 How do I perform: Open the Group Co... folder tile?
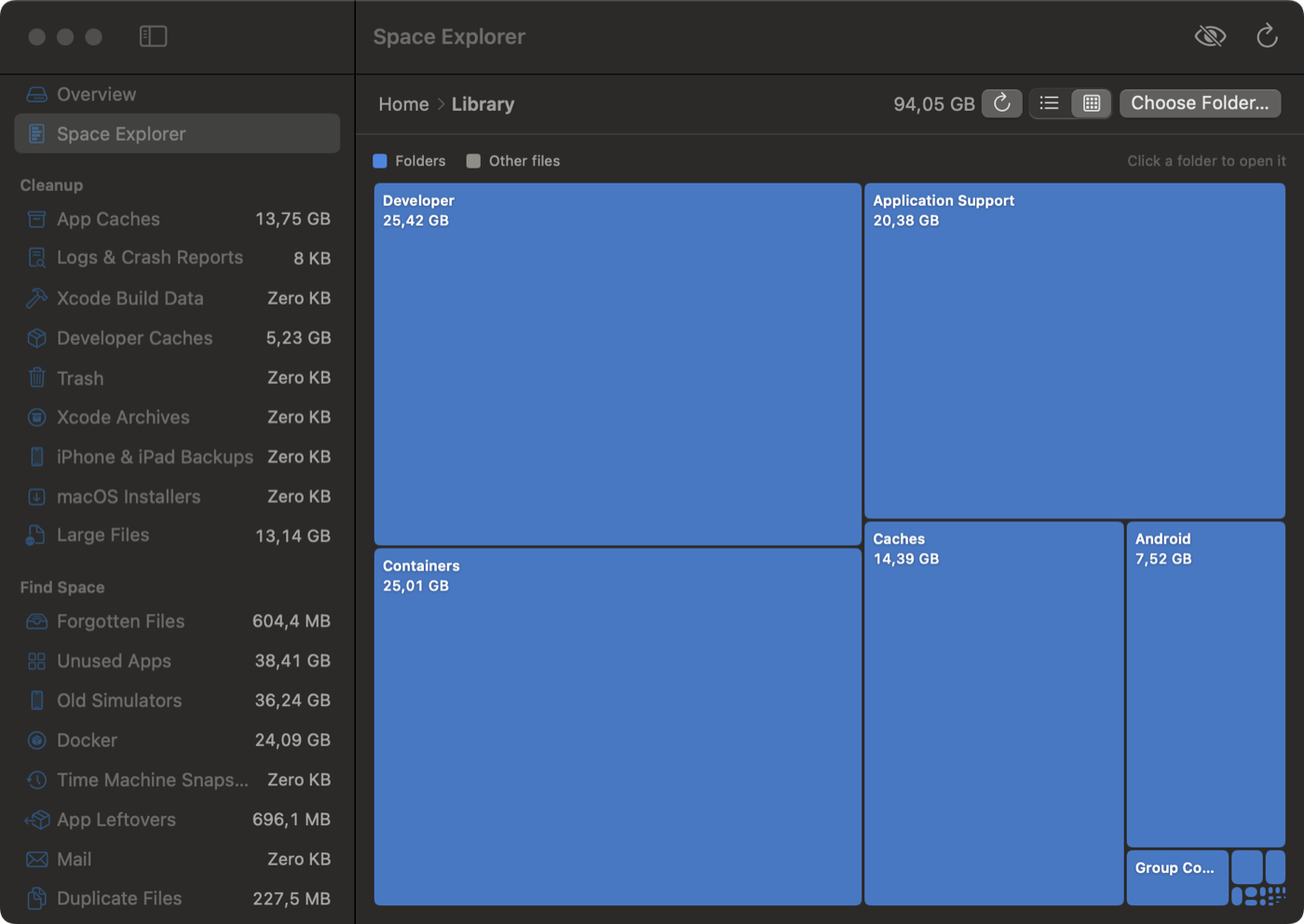pos(1177,877)
